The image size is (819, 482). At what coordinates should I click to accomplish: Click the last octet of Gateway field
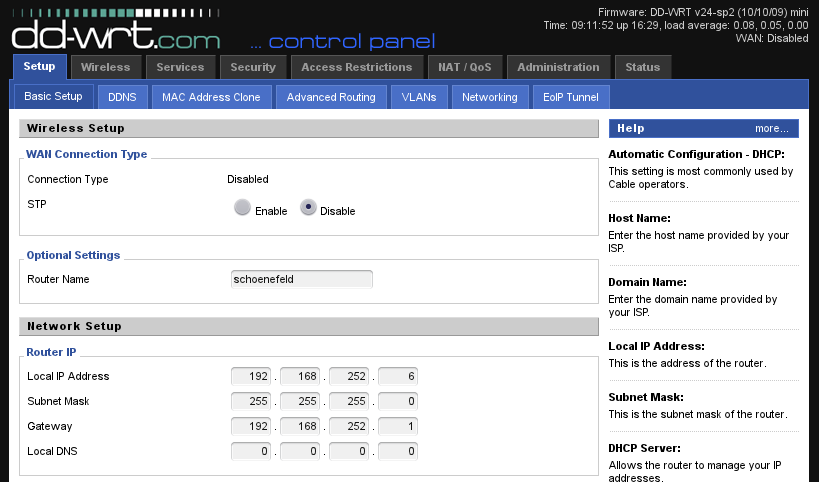pyautogui.click(x=398, y=426)
